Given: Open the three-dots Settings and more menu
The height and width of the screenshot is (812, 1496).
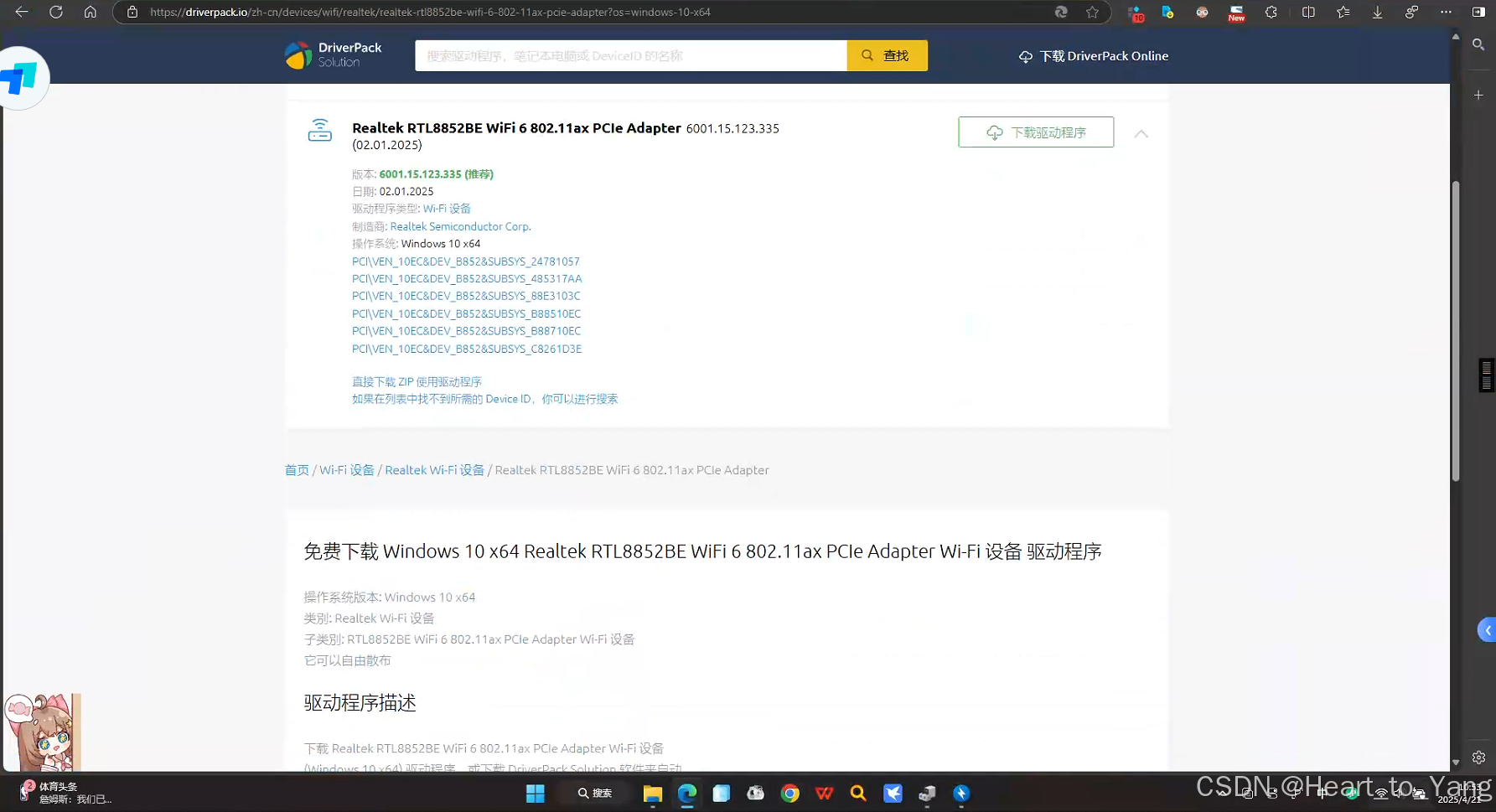Looking at the screenshot, I should click(1446, 12).
